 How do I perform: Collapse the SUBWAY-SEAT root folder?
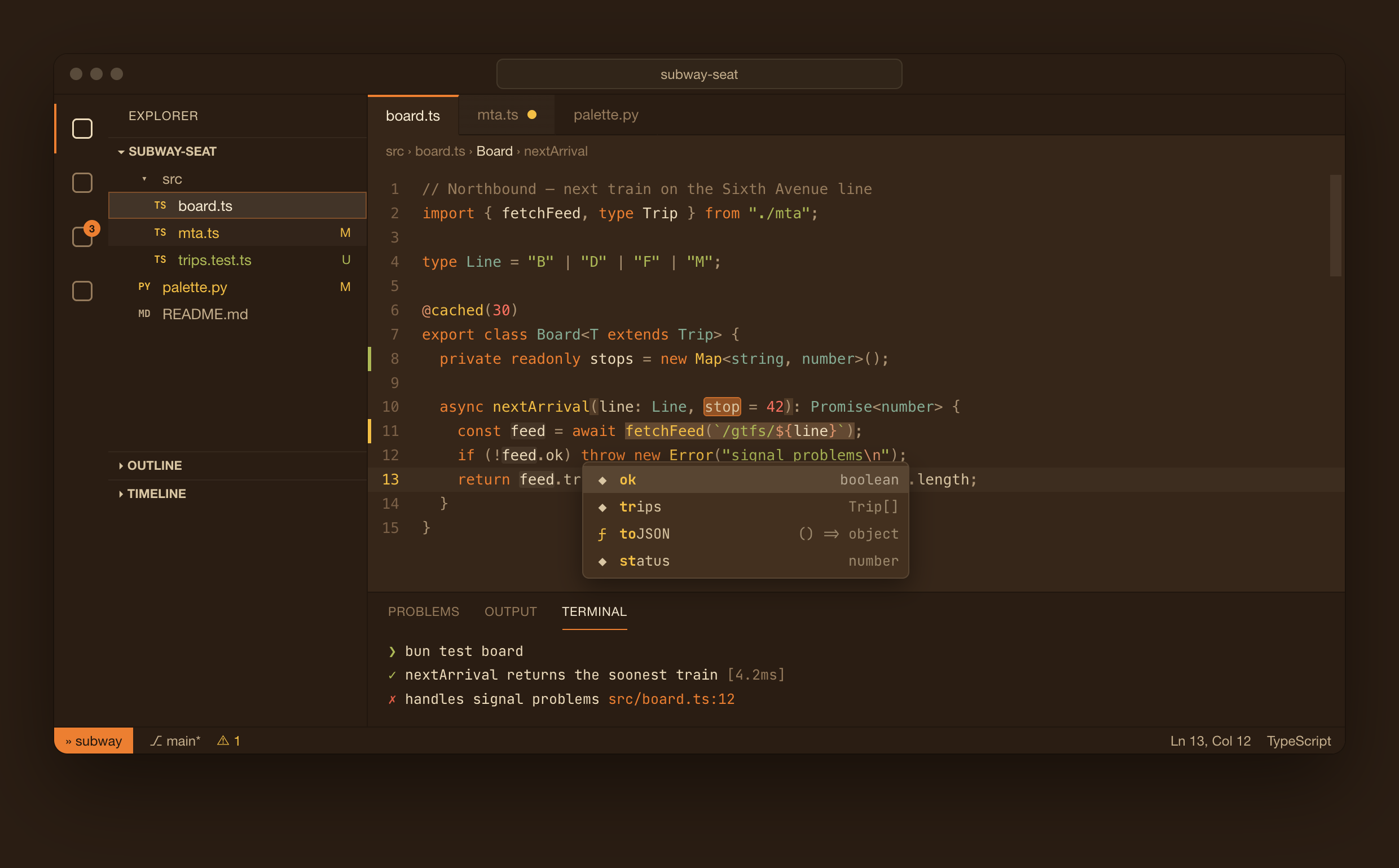[x=121, y=152]
